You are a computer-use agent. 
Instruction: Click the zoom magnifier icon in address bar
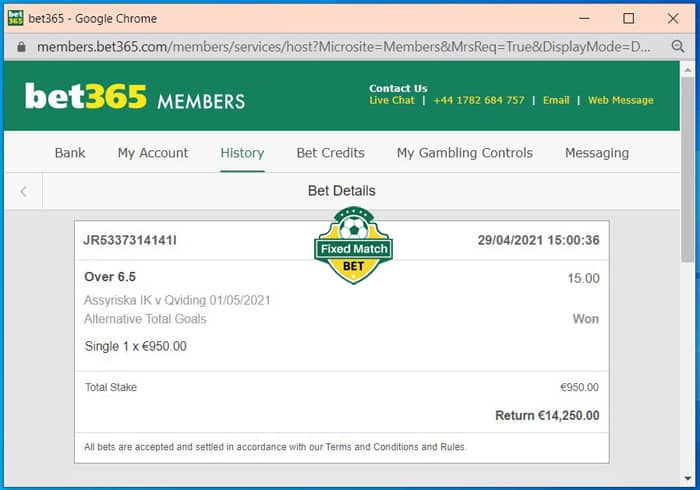678,46
